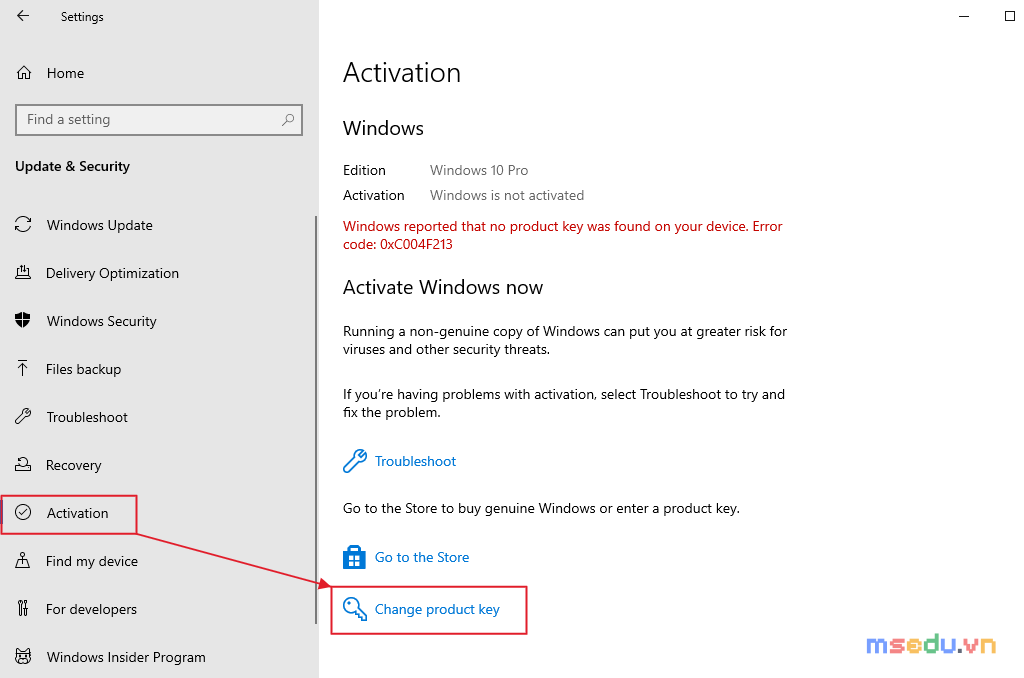
Task: Click the back arrow in Settings
Action: click(23, 16)
